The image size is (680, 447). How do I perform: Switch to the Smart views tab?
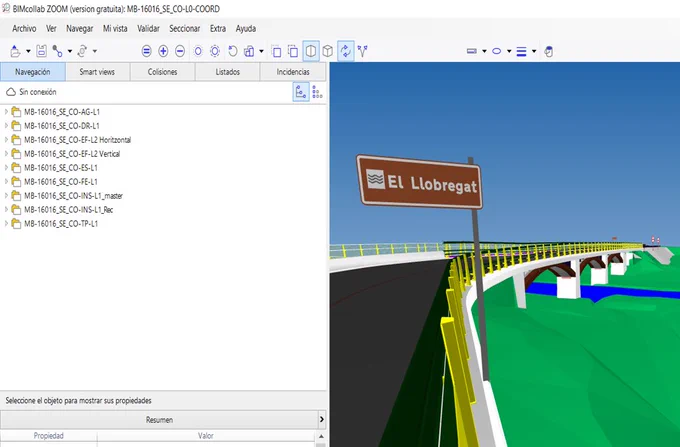(98, 72)
